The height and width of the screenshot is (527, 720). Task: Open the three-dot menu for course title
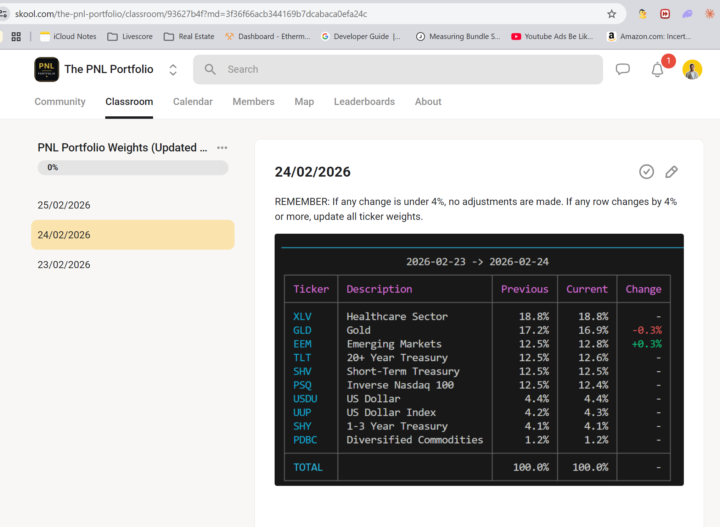[x=222, y=148]
